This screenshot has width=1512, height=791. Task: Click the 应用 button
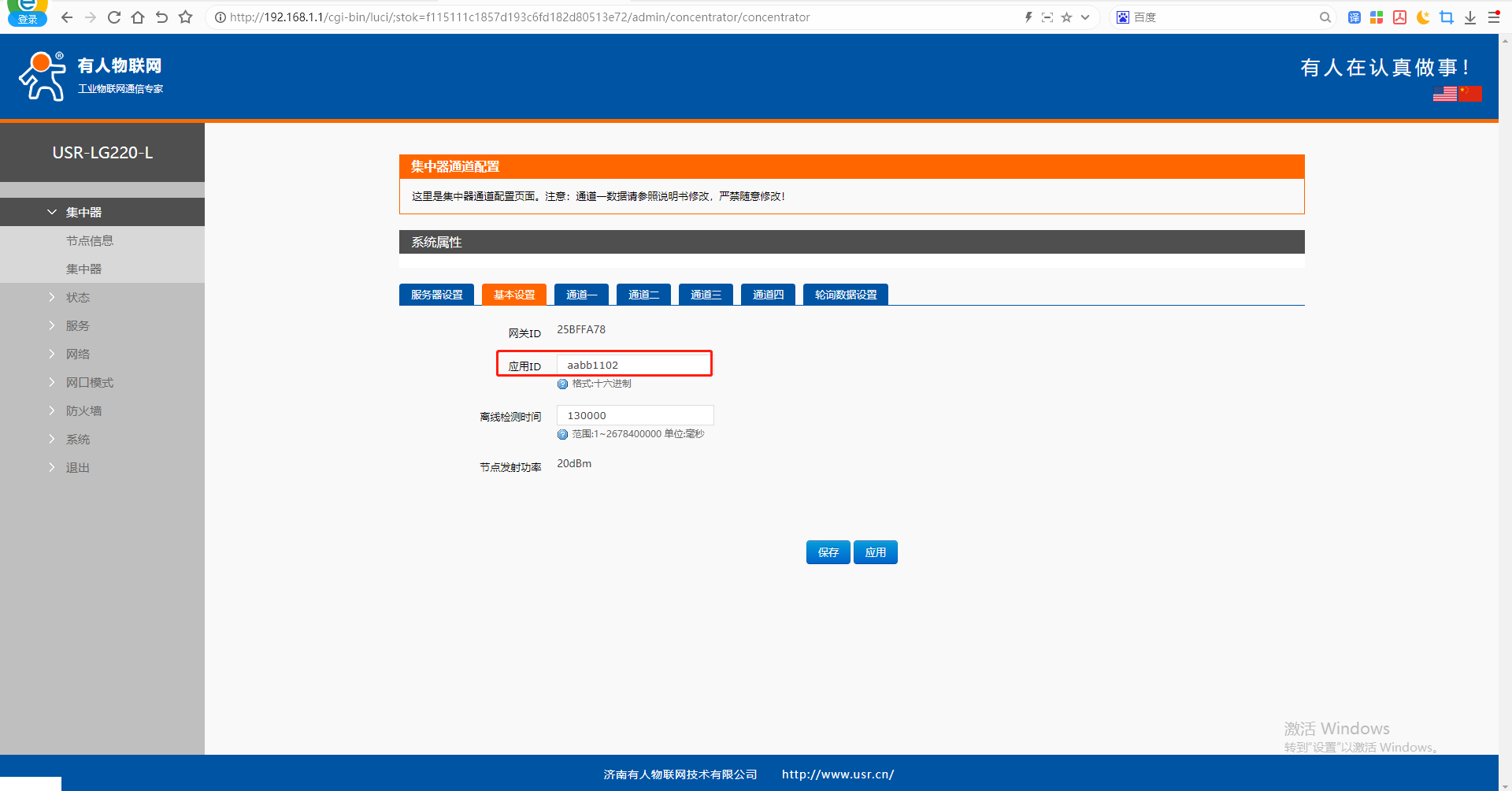876,552
